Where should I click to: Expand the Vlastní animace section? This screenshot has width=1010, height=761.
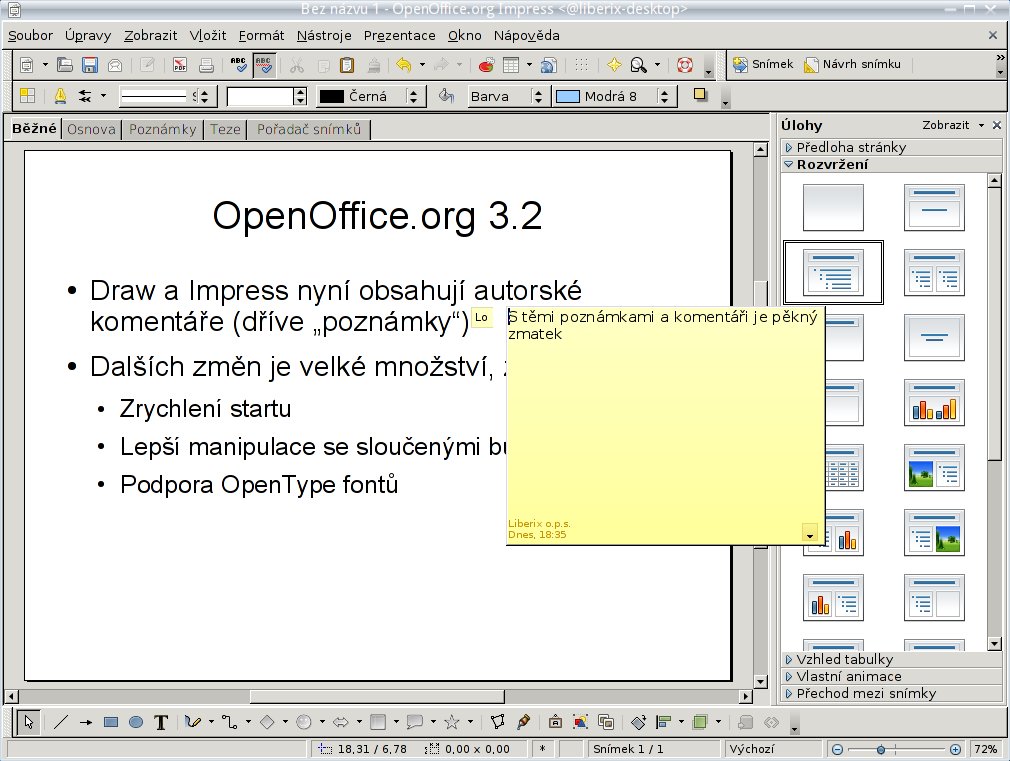click(x=891, y=677)
